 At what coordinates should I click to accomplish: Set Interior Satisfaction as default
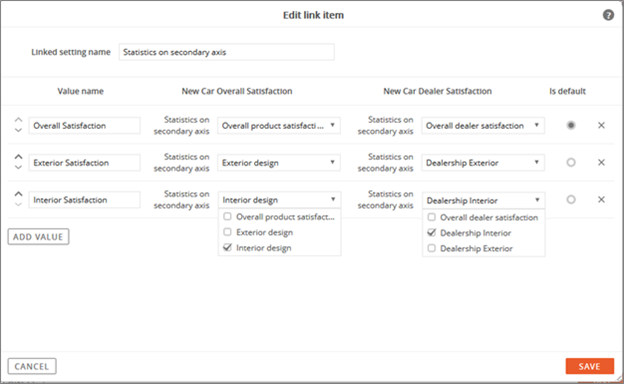tap(571, 199)
